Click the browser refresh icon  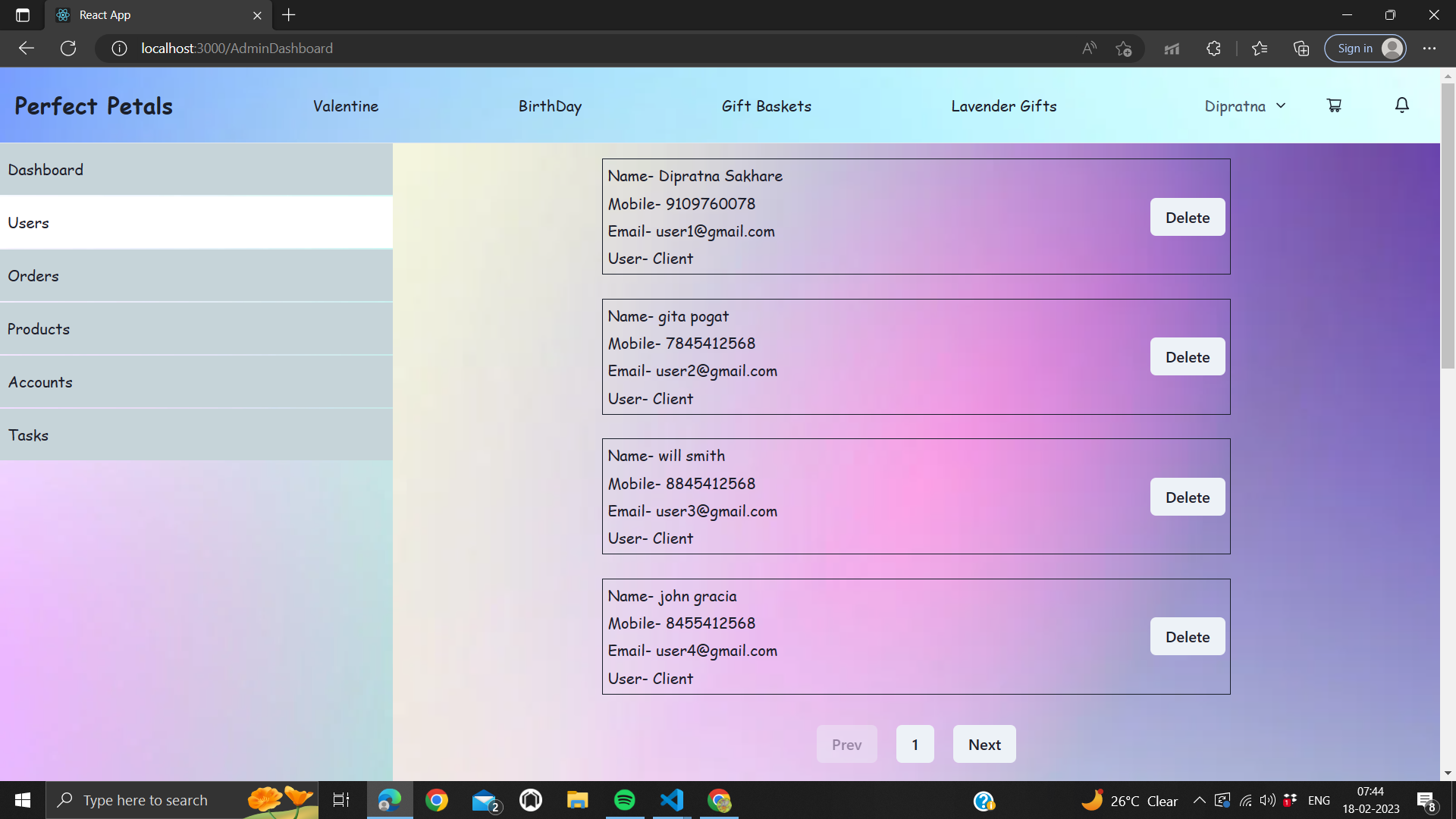click(68, 49)
